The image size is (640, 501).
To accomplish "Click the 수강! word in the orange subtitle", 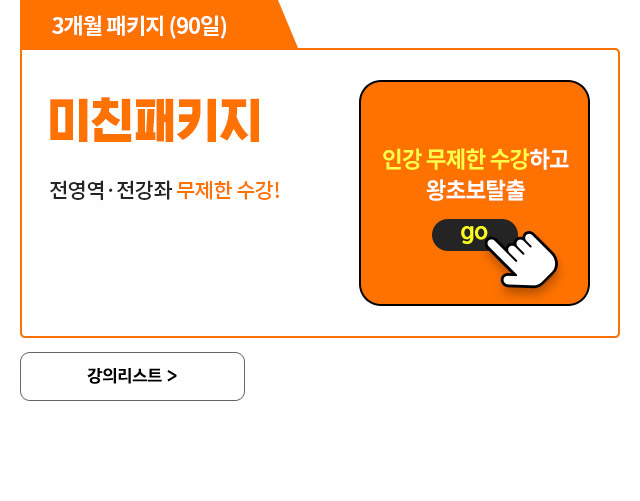I will coord(258,190).
